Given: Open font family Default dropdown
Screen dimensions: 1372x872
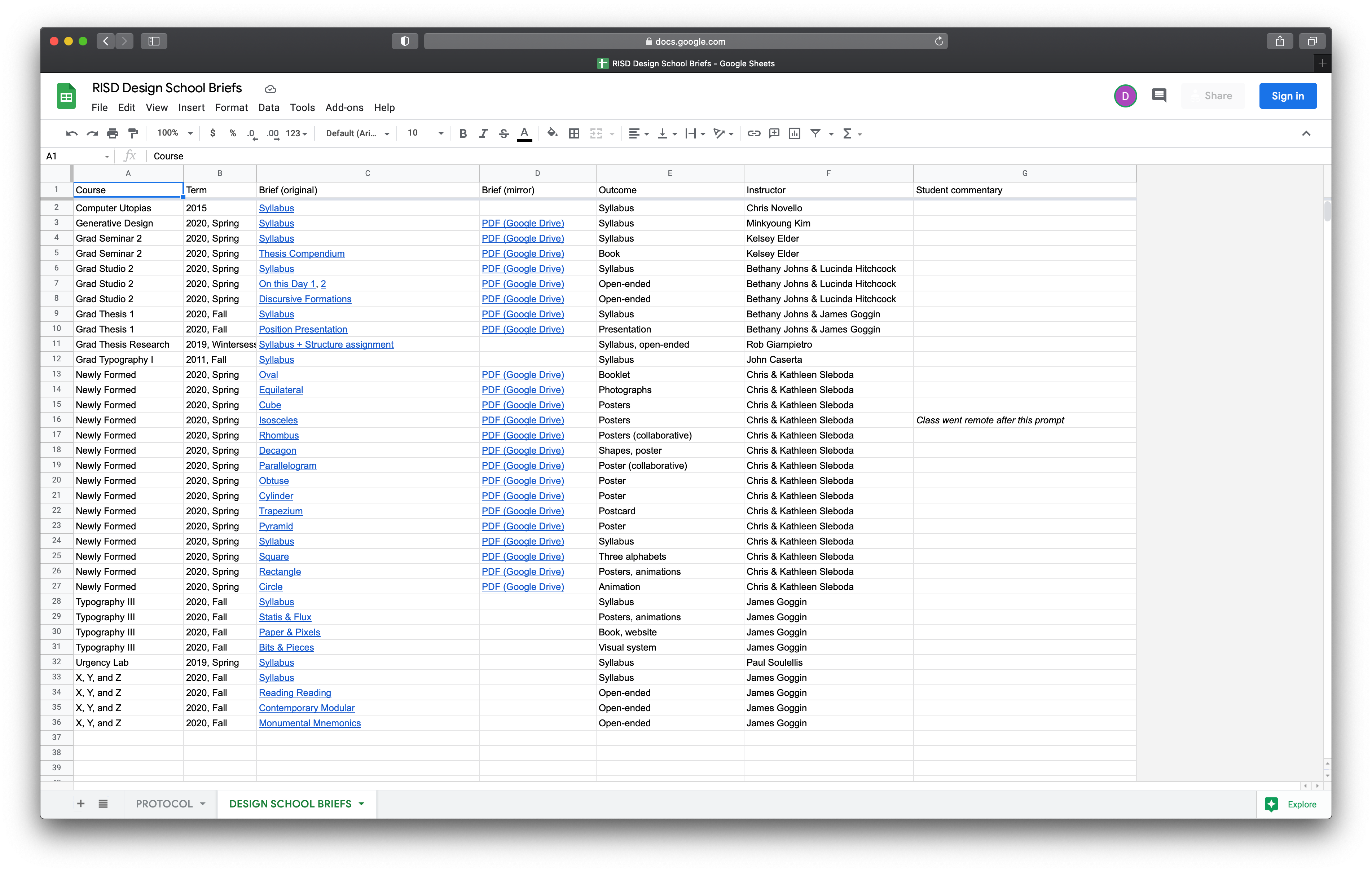Looking at the screenshot, I should tap(358, 133).
